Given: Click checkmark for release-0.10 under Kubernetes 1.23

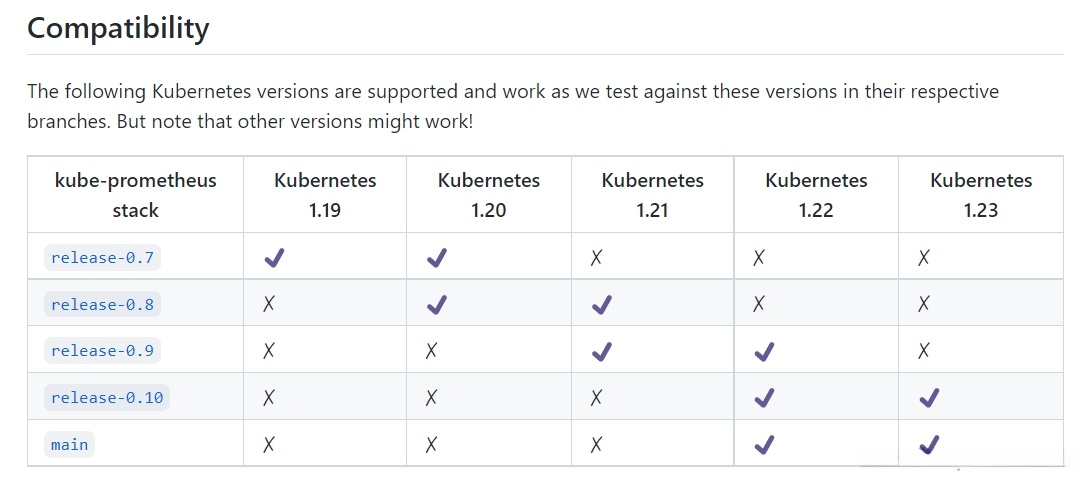Looking at the screenshot, I should point(929,398).
